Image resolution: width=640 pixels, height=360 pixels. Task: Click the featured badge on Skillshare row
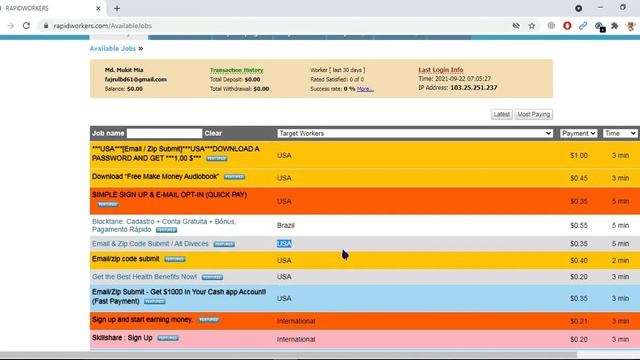coord(168,338)
